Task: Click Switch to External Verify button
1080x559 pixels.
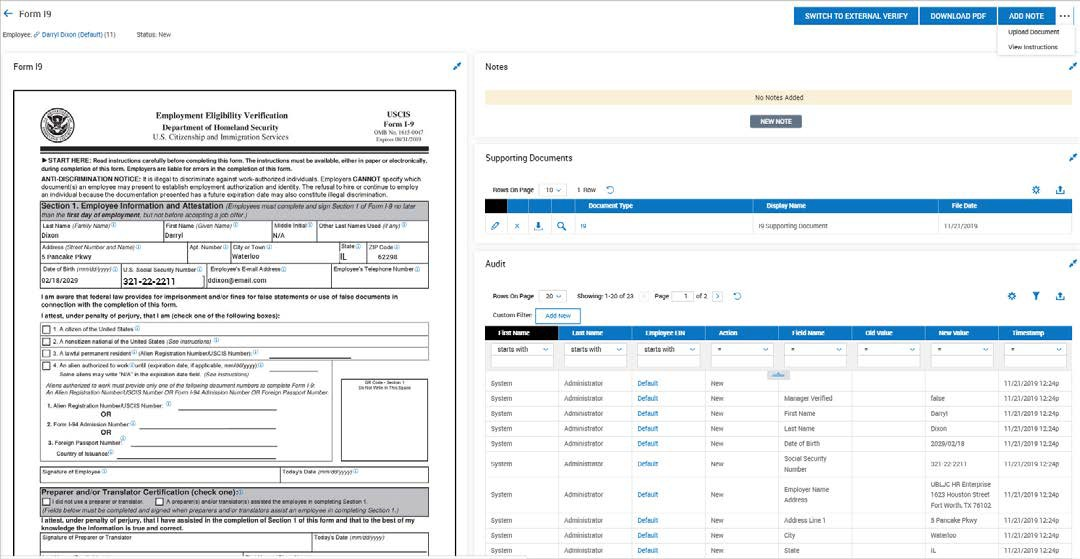Action: point(855,16)
